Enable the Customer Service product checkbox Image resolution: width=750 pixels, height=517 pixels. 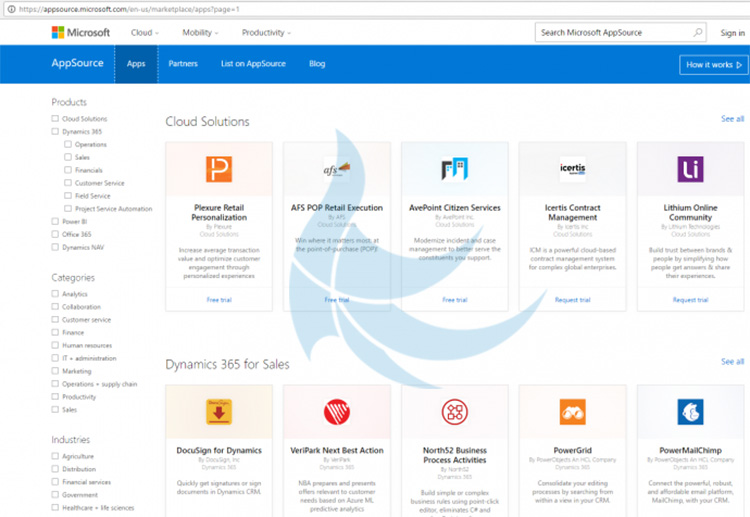click(68, 183)
